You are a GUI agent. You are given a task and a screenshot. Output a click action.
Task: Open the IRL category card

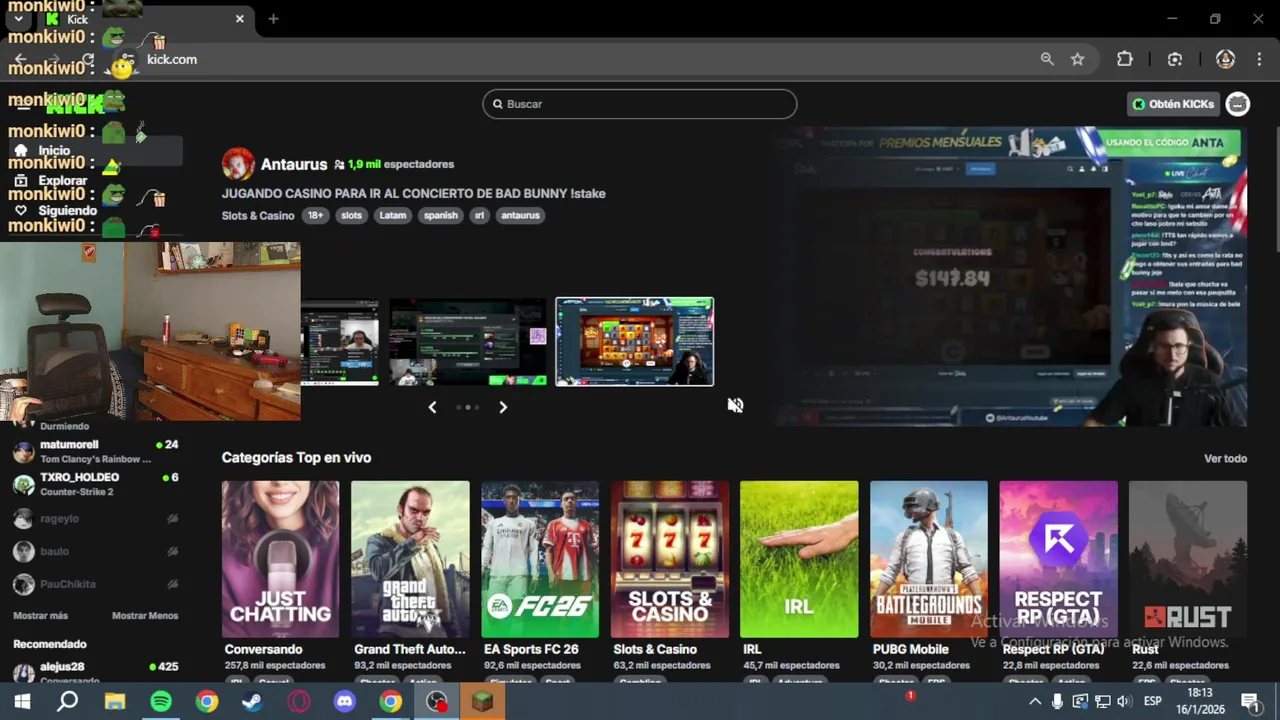pos(799,559)
